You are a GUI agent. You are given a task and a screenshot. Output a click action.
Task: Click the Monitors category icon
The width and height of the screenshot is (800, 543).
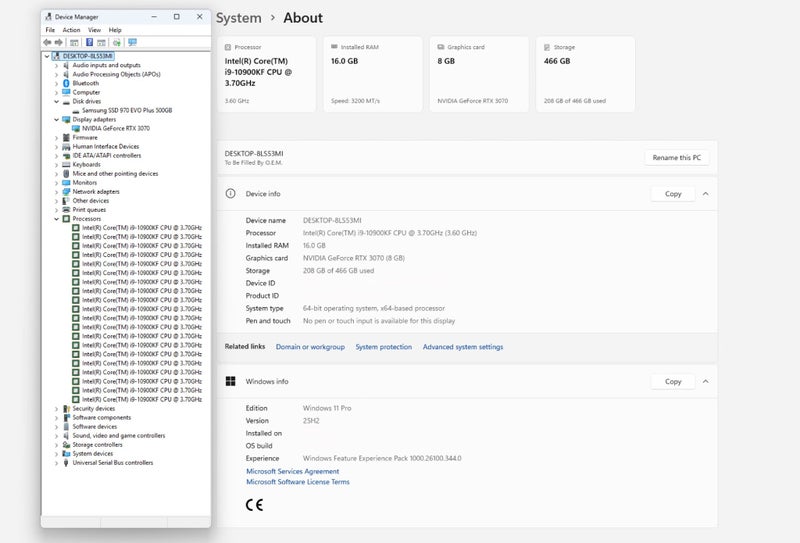coord(66,183)
